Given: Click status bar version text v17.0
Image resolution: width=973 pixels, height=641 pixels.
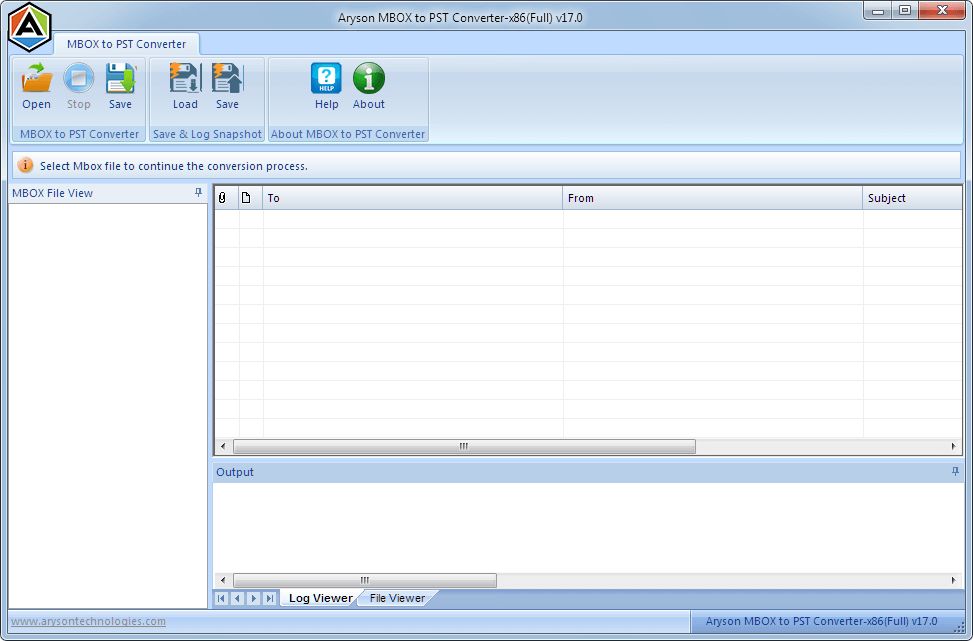Looking at the screenshot, I should point(822,621).
